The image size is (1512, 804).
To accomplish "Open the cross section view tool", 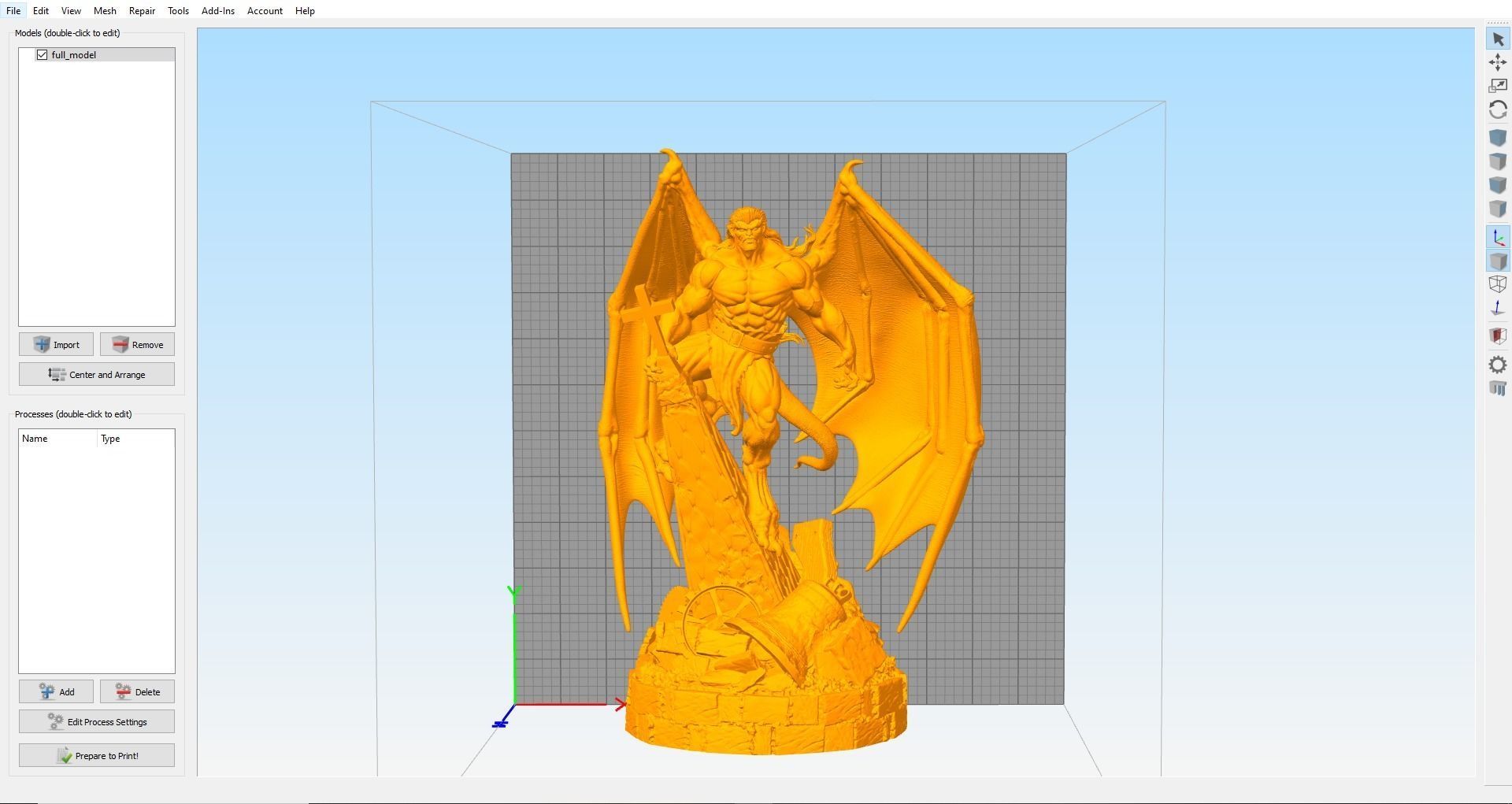I will [1498, 336].
